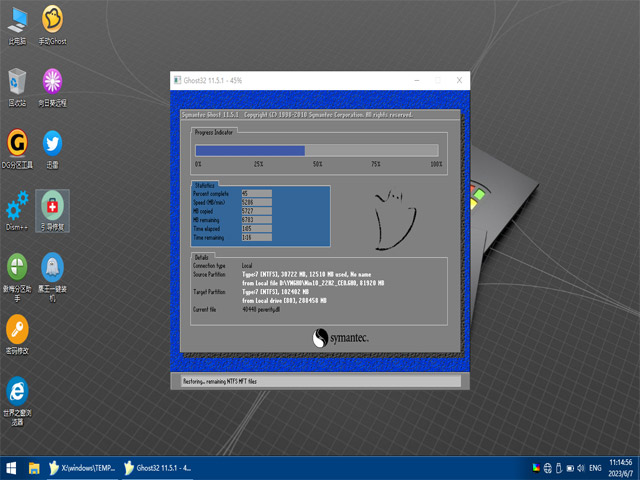Click the Speed (MB/min) value field
The width and height of the screenshot is (640, 480).
[x=256, y=202]
